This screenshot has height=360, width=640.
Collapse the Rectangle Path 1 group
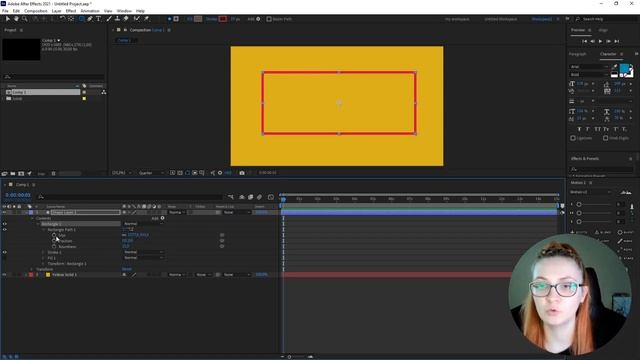(44, 230)
